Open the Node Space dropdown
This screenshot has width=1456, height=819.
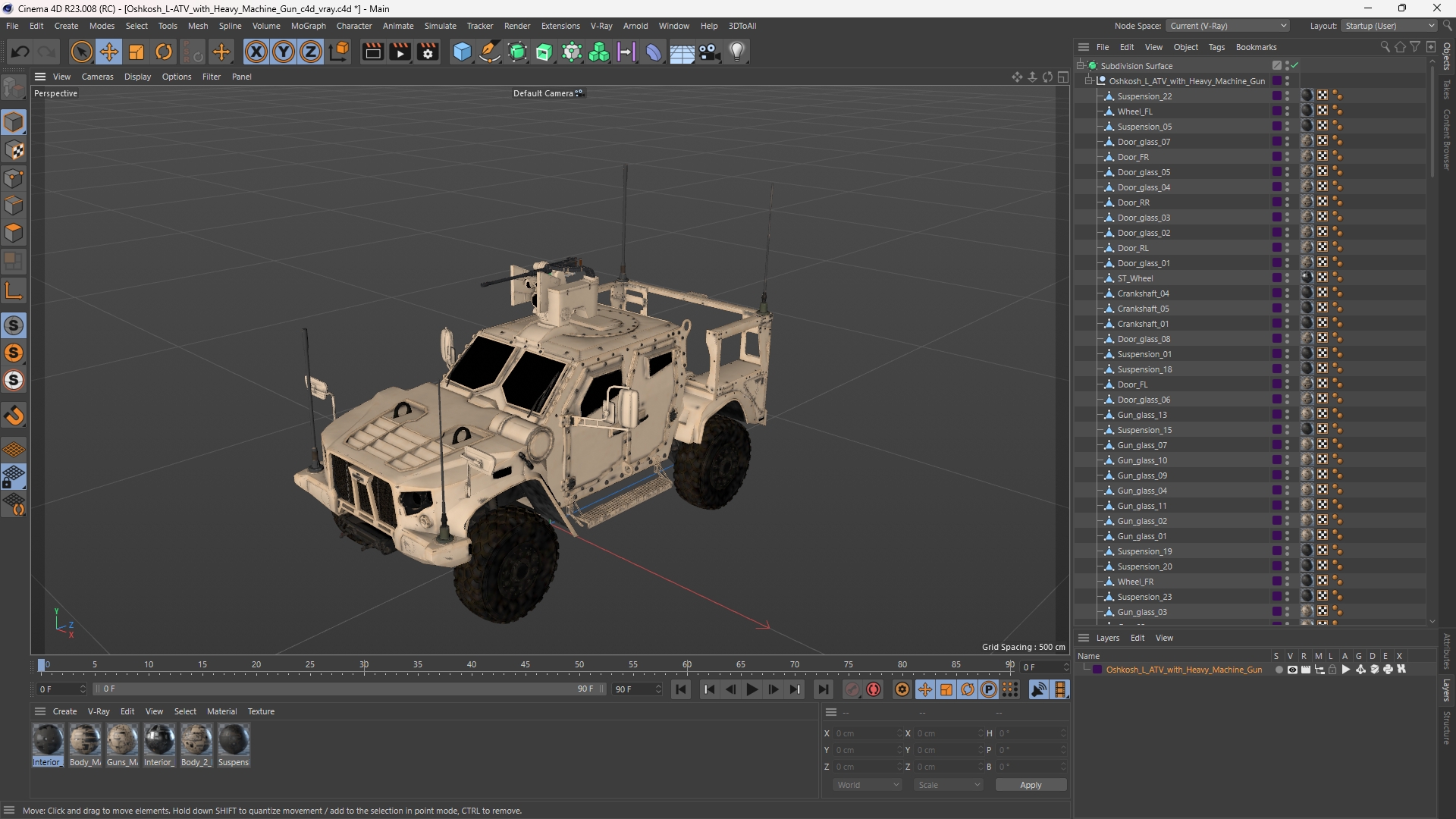(x=1227, y=26)
